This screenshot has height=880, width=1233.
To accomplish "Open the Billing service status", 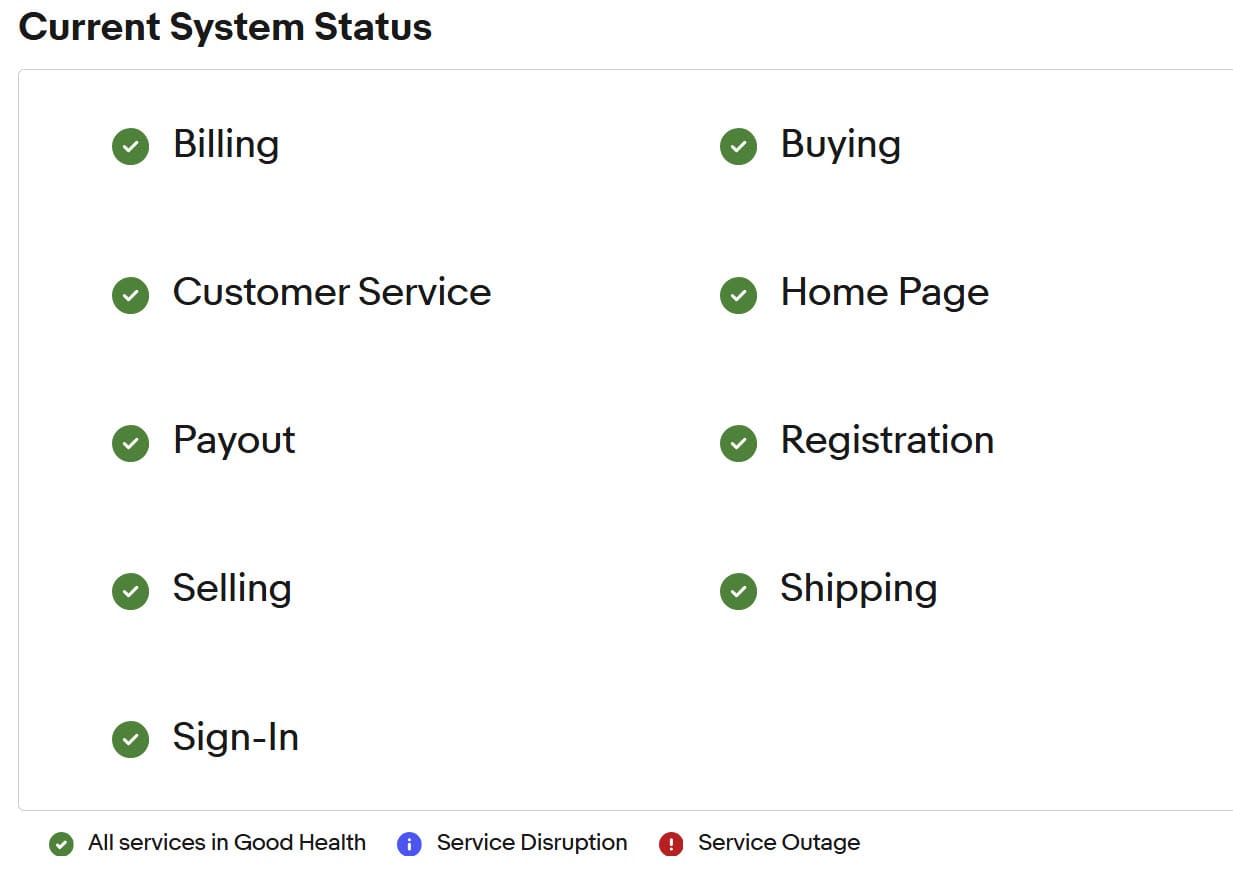I will click(226, 144).
